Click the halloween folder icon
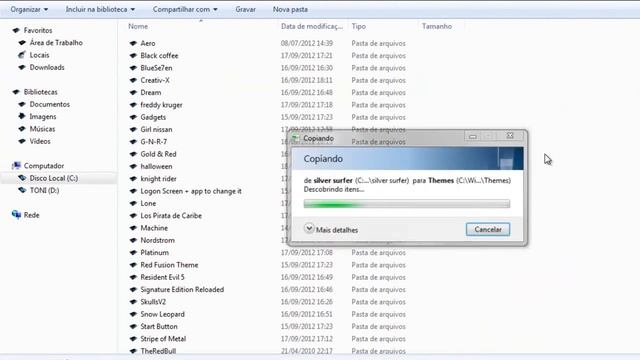Screen dimensions: 640x360 pyautogui.click(x=133, y=166)
